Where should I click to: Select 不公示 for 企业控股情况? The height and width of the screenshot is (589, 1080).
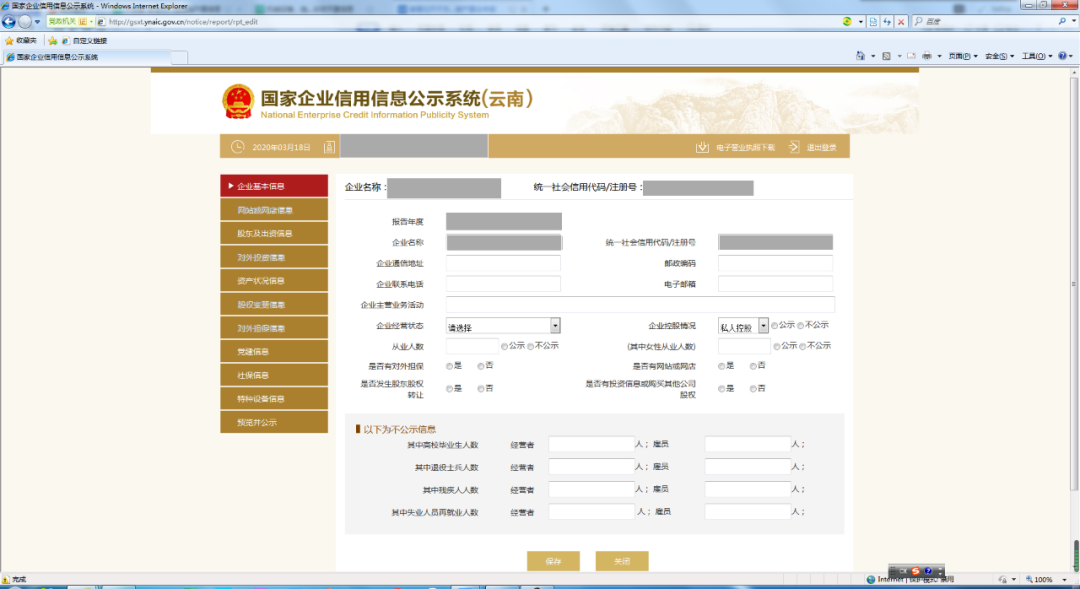[x=800, y=325]
